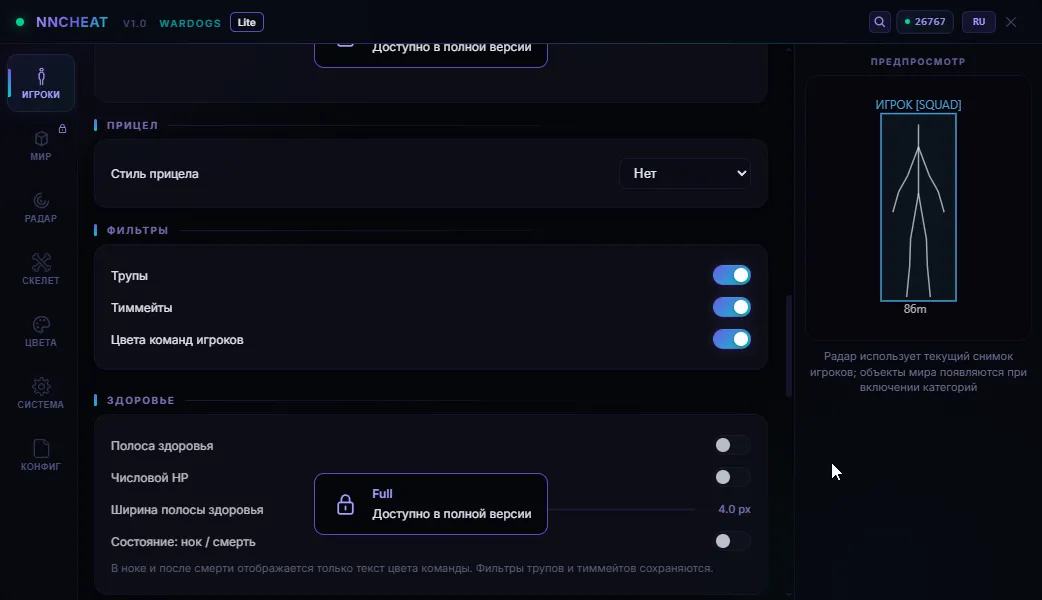Turn off the Тиммейты toggle

(732, 307)
